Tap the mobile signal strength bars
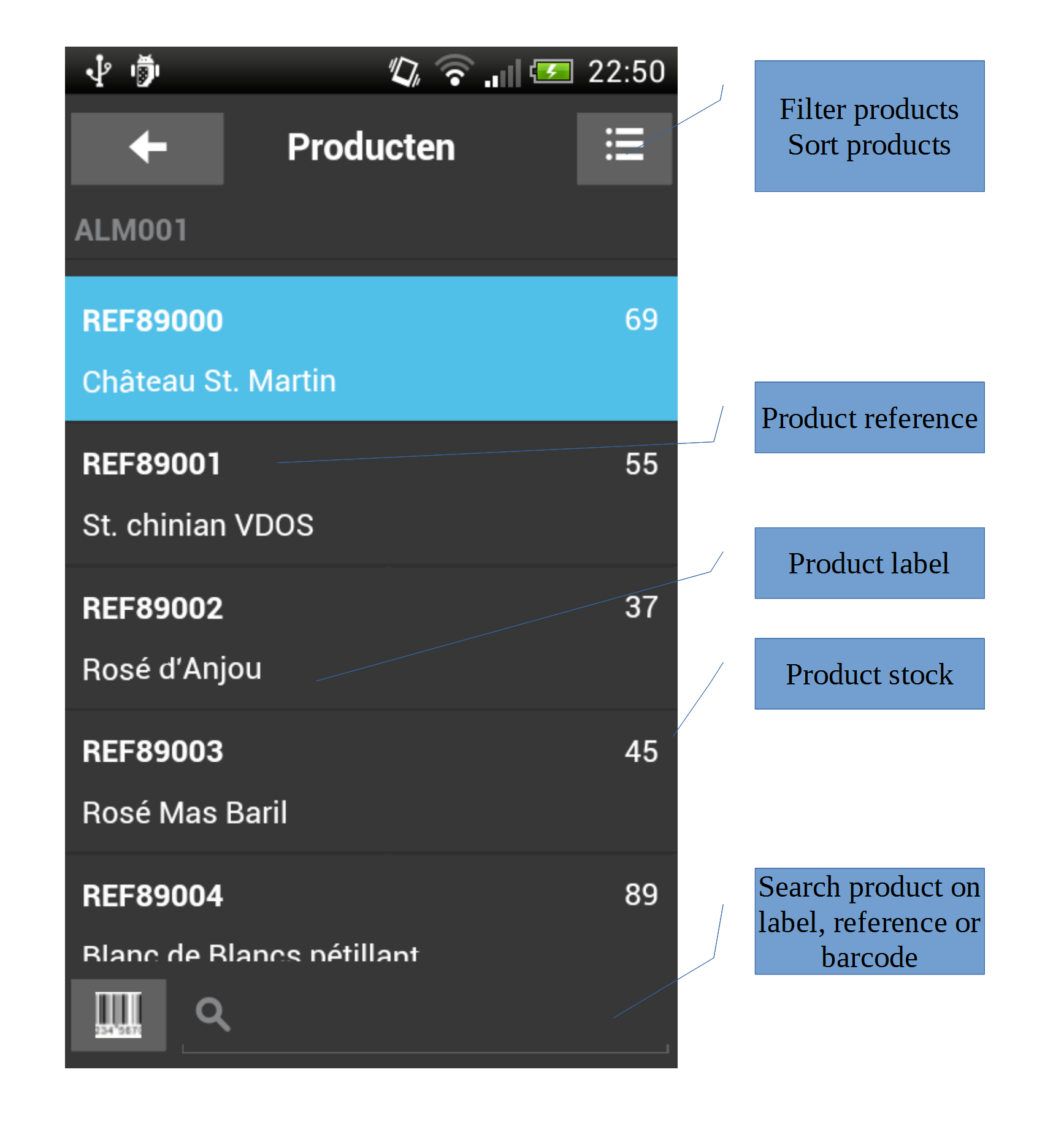The height and width of the screenshot is (1137, 1064). click(x=502, y=73)
